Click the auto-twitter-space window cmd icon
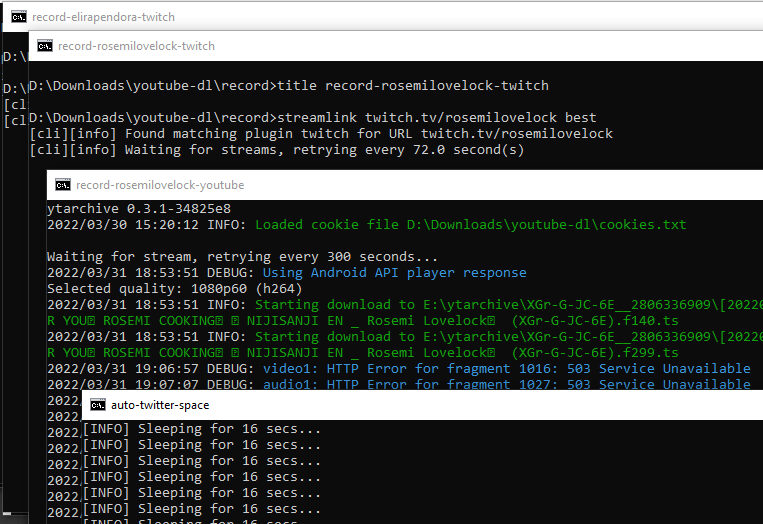This screenshot has height=524, width=763. [98, 405]
